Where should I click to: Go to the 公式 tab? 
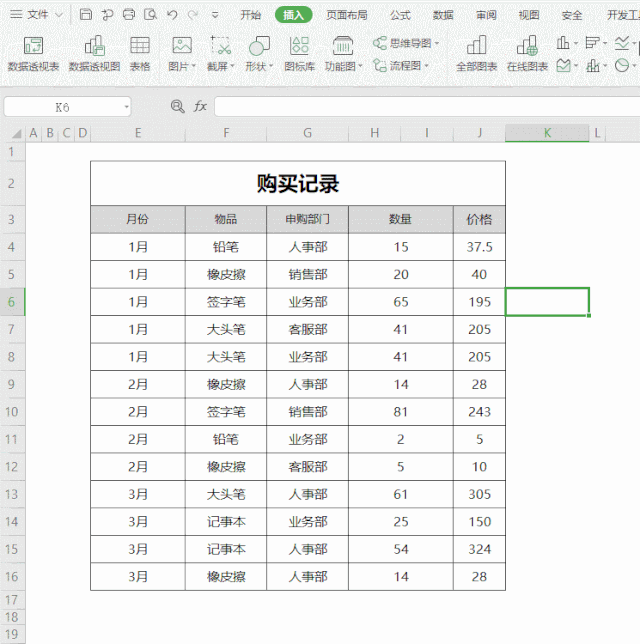tap(400, 15)
